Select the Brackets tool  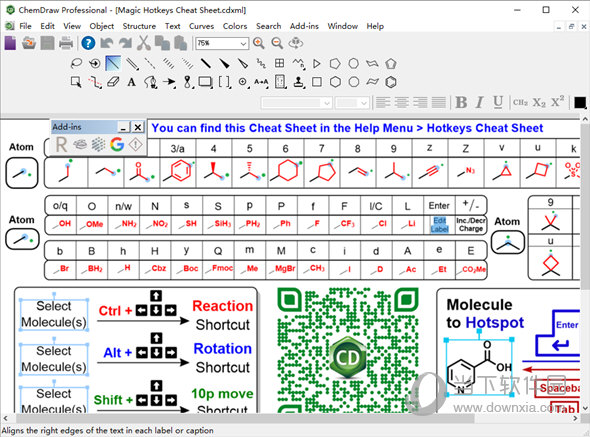coord(224,82)
